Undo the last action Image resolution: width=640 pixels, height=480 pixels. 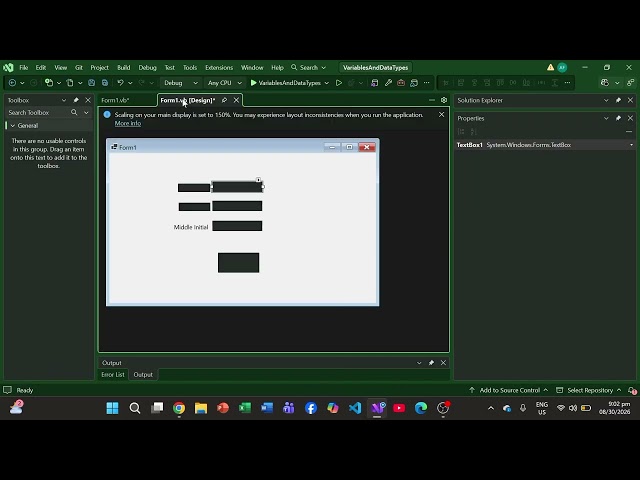pyautogui.click(x=120, y=83)
